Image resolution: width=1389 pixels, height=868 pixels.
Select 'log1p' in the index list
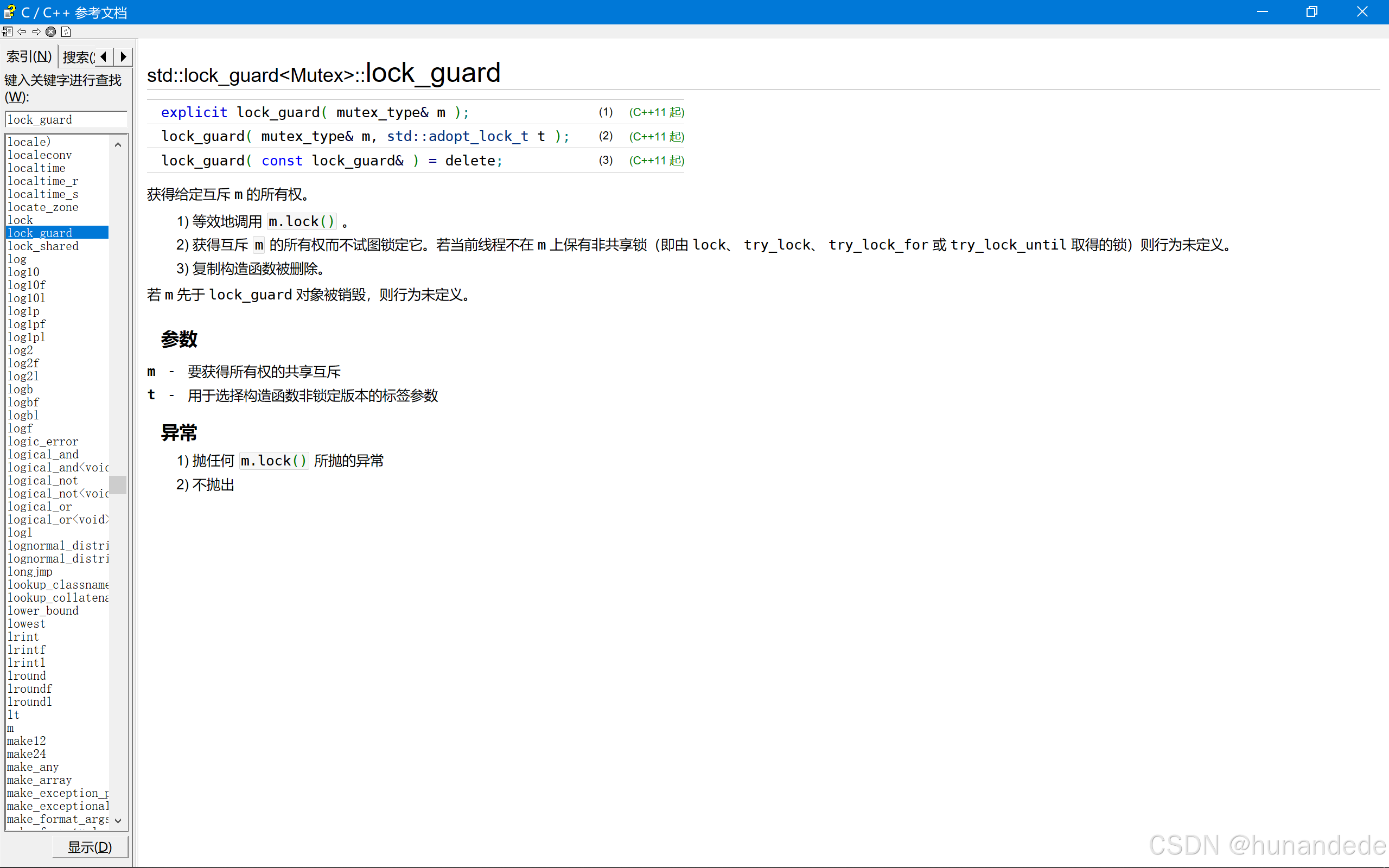click(23, 311)
